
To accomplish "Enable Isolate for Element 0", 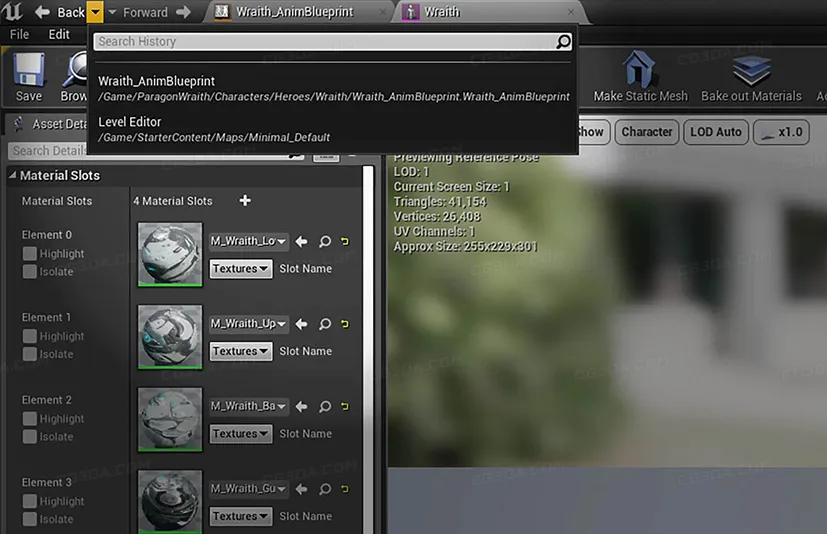I will pyautogui.click(x=30, y=272).
